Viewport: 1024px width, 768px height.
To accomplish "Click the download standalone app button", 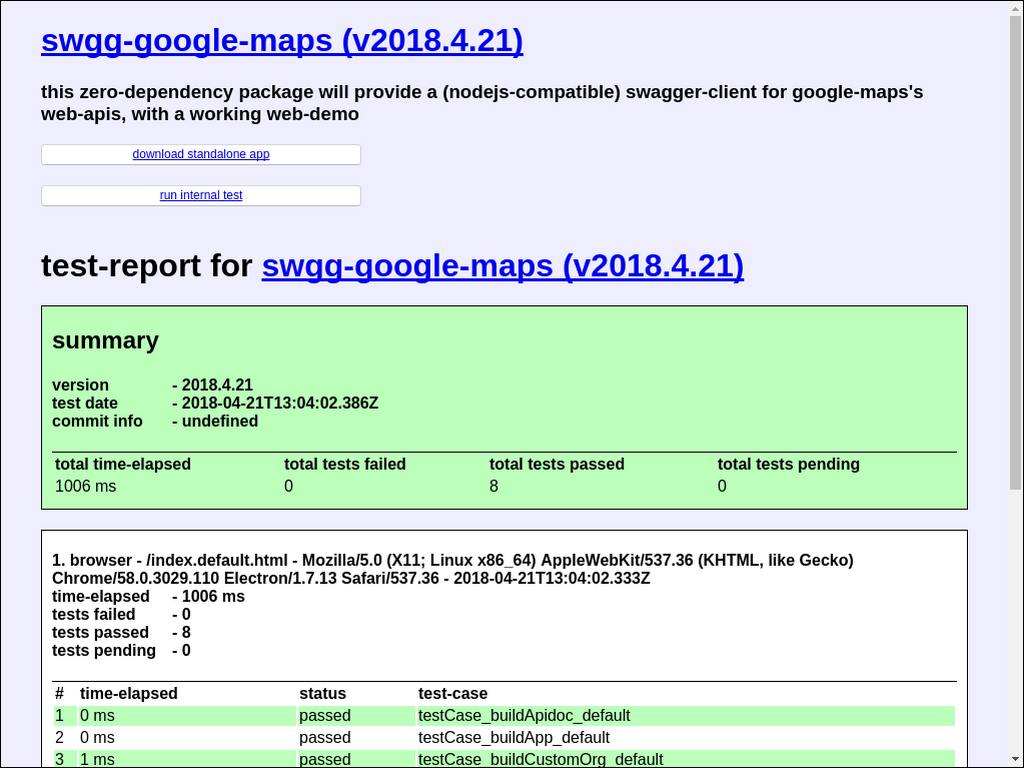I will click(x=201, y=154).
